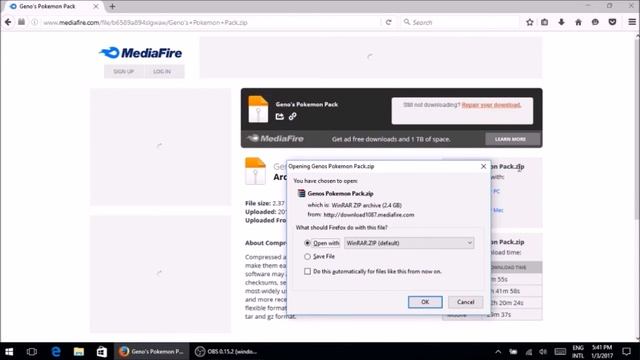640x360 pixels.
Task: Open the Action Center notifications icon
Action: (x=627, y=351)
